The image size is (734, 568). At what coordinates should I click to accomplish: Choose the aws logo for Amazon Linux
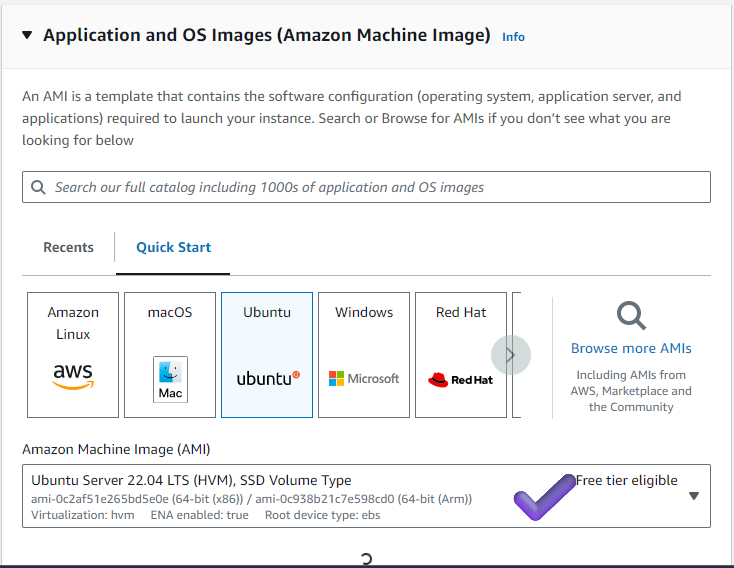[x=73, y=376]
